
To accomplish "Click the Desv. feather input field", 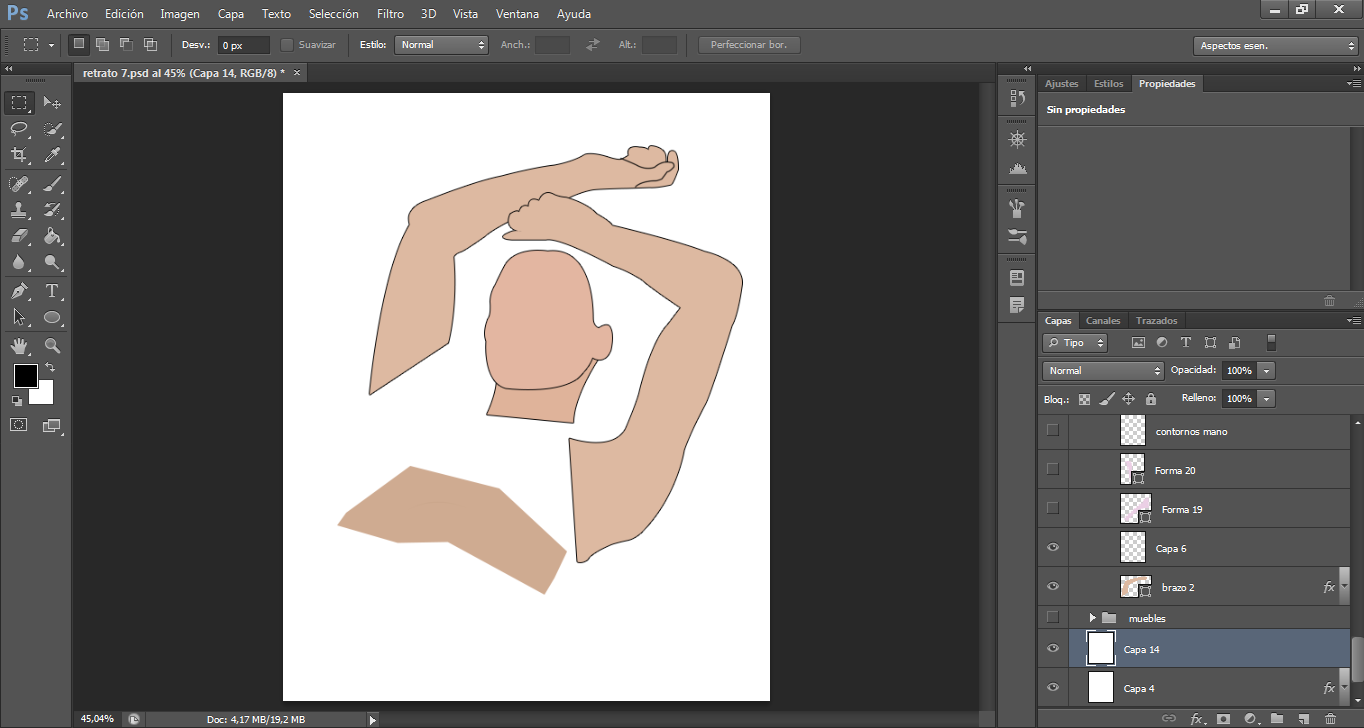I will 244,45.
